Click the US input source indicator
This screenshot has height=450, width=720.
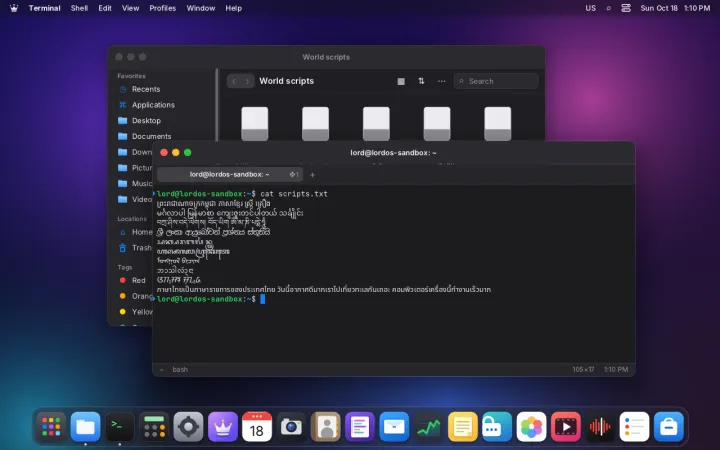[591, 8]
